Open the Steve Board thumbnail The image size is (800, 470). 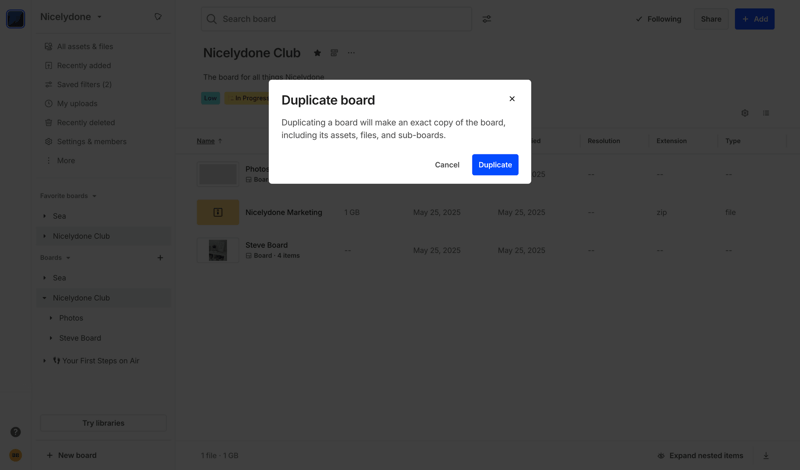point(218,250)
